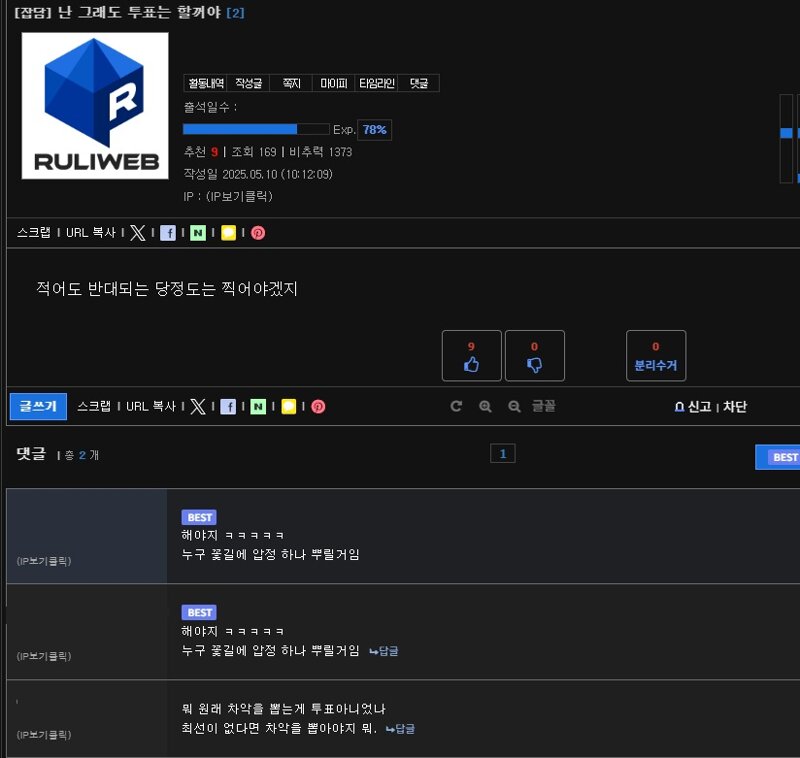The width and height of the screenshot is (800, 758).
Task: Open the 마이피 tab
Action: coord(334,83)
